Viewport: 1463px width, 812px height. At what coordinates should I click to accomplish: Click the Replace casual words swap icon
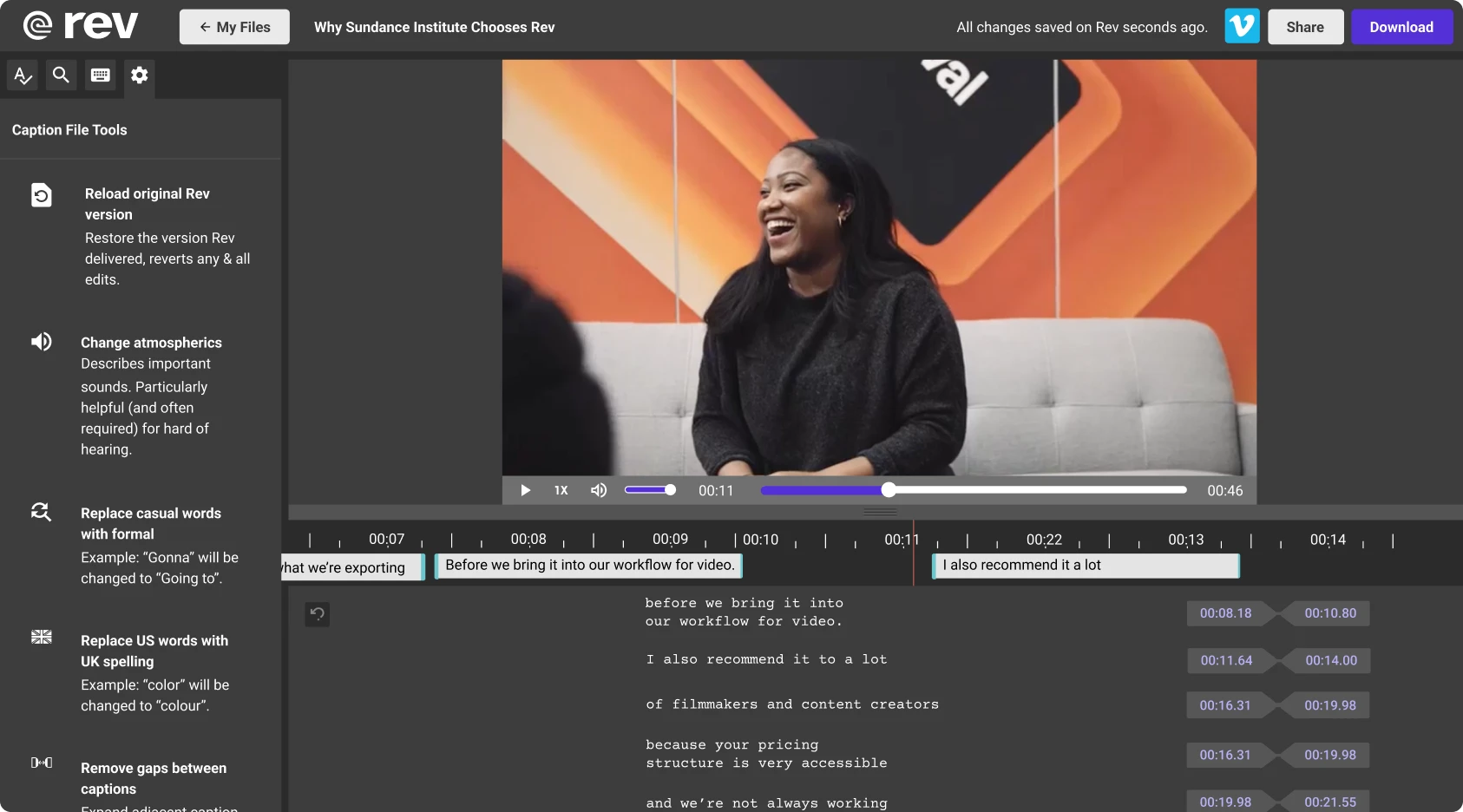(41, 512)
